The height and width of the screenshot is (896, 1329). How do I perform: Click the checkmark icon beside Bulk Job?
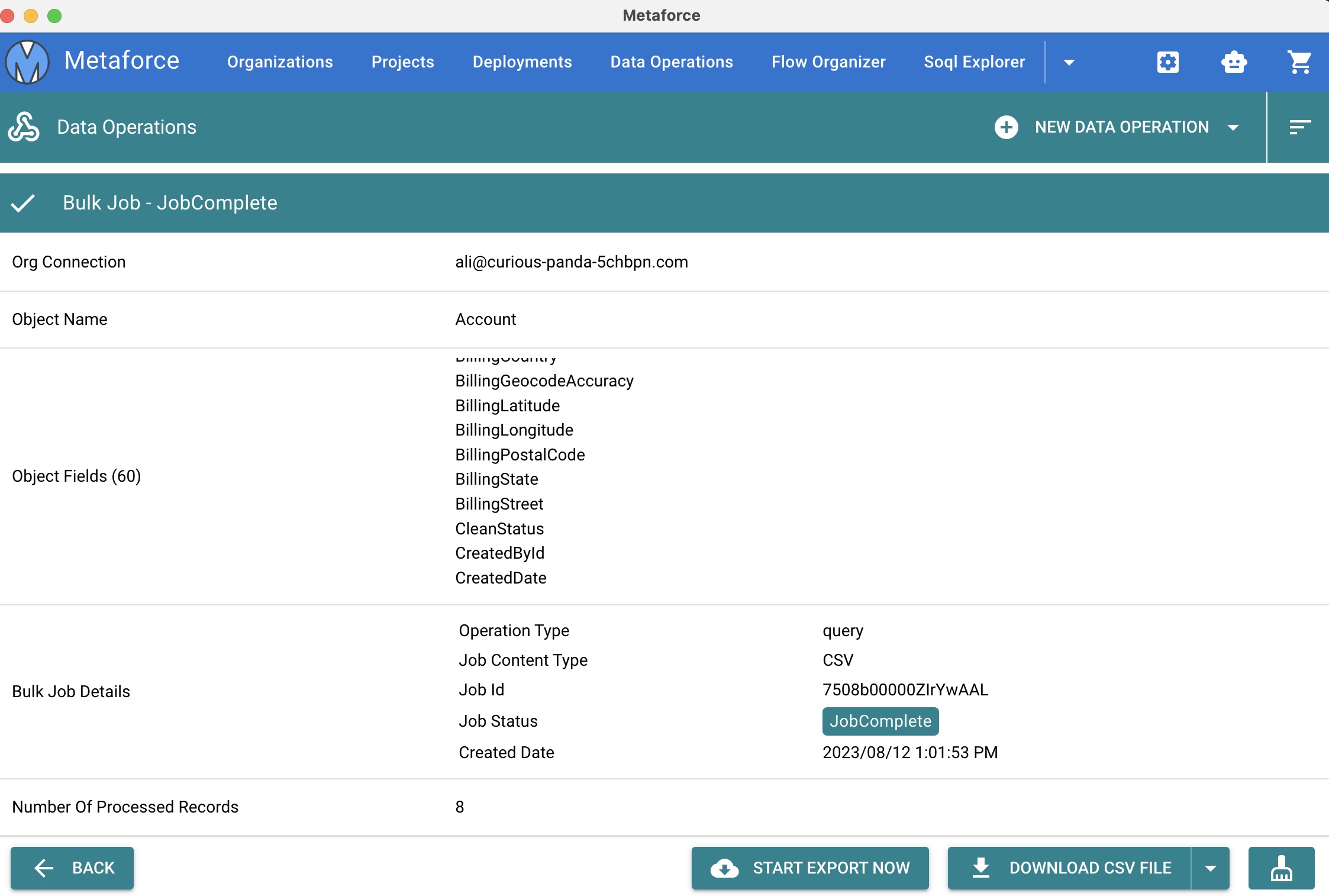point(23,203)
